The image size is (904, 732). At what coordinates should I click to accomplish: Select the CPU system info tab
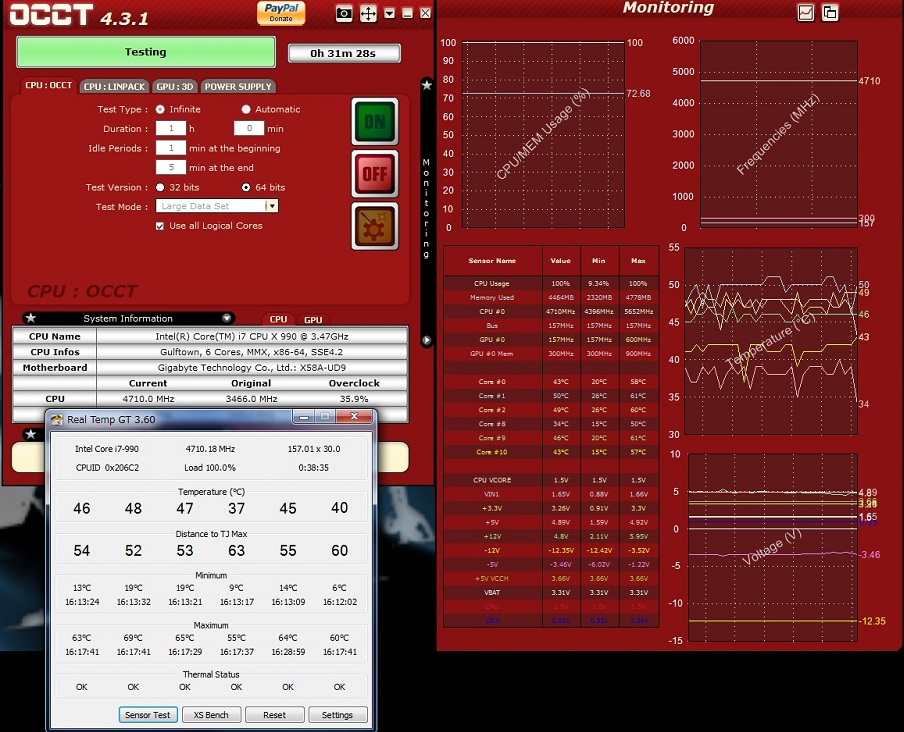point(278,319)
